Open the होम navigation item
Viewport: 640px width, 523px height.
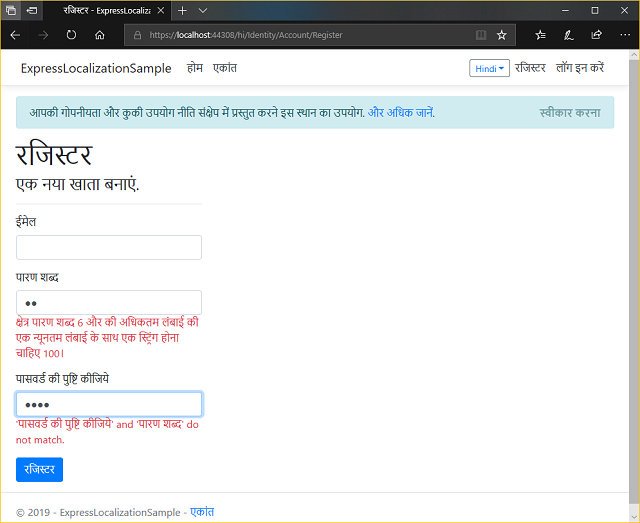click(x=195, y=68)
